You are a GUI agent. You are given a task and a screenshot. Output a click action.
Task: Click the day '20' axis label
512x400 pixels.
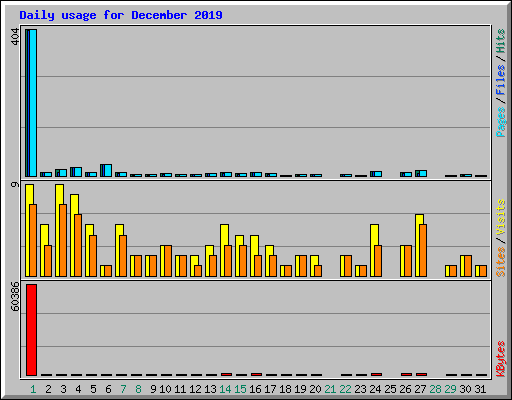(x=315, y=389)
